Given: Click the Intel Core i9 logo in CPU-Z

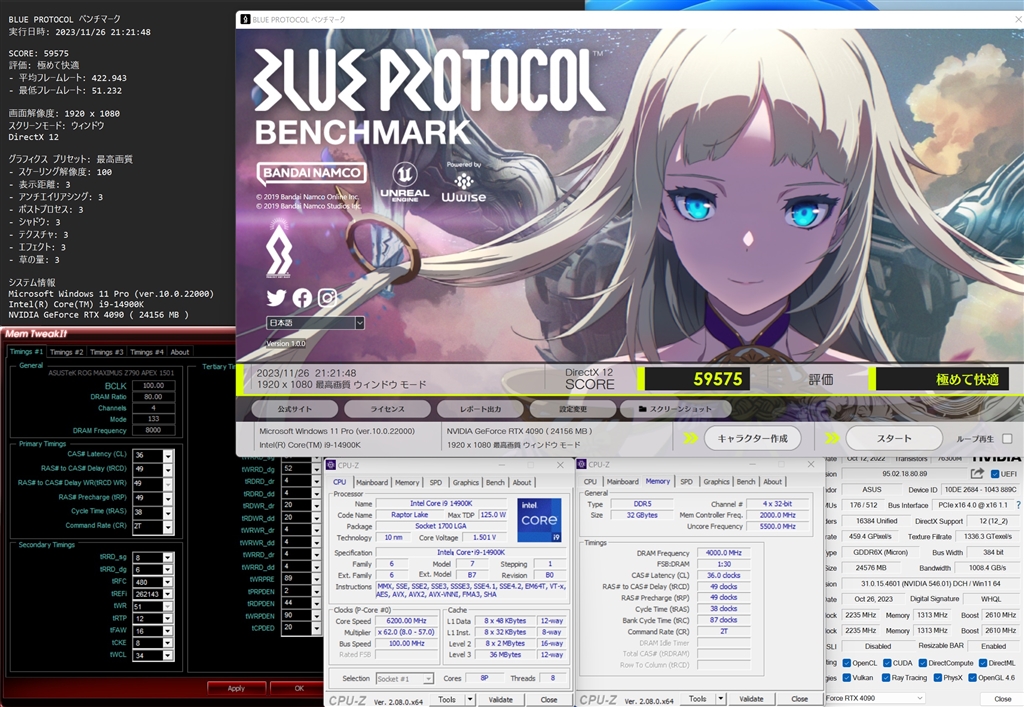Looking at the screenshot, I should point(538,520).
